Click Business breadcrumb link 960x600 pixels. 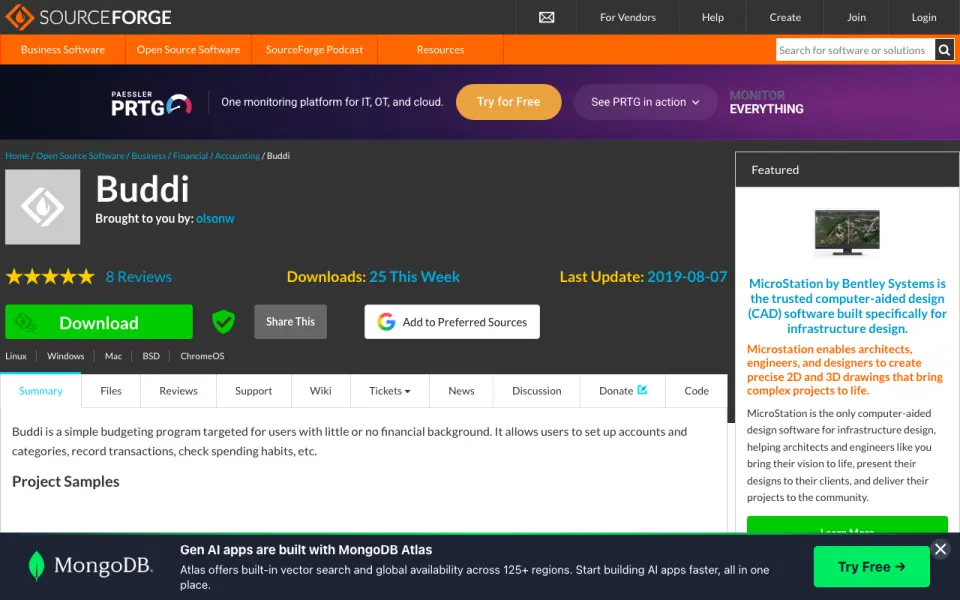pyautogui.click(x=149, y=156)
